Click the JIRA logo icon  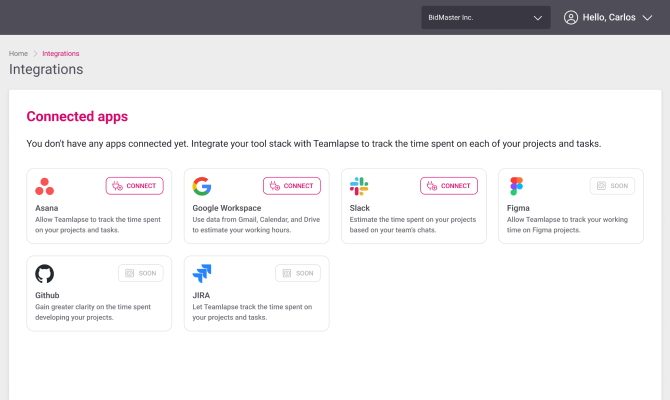(202, 274)
